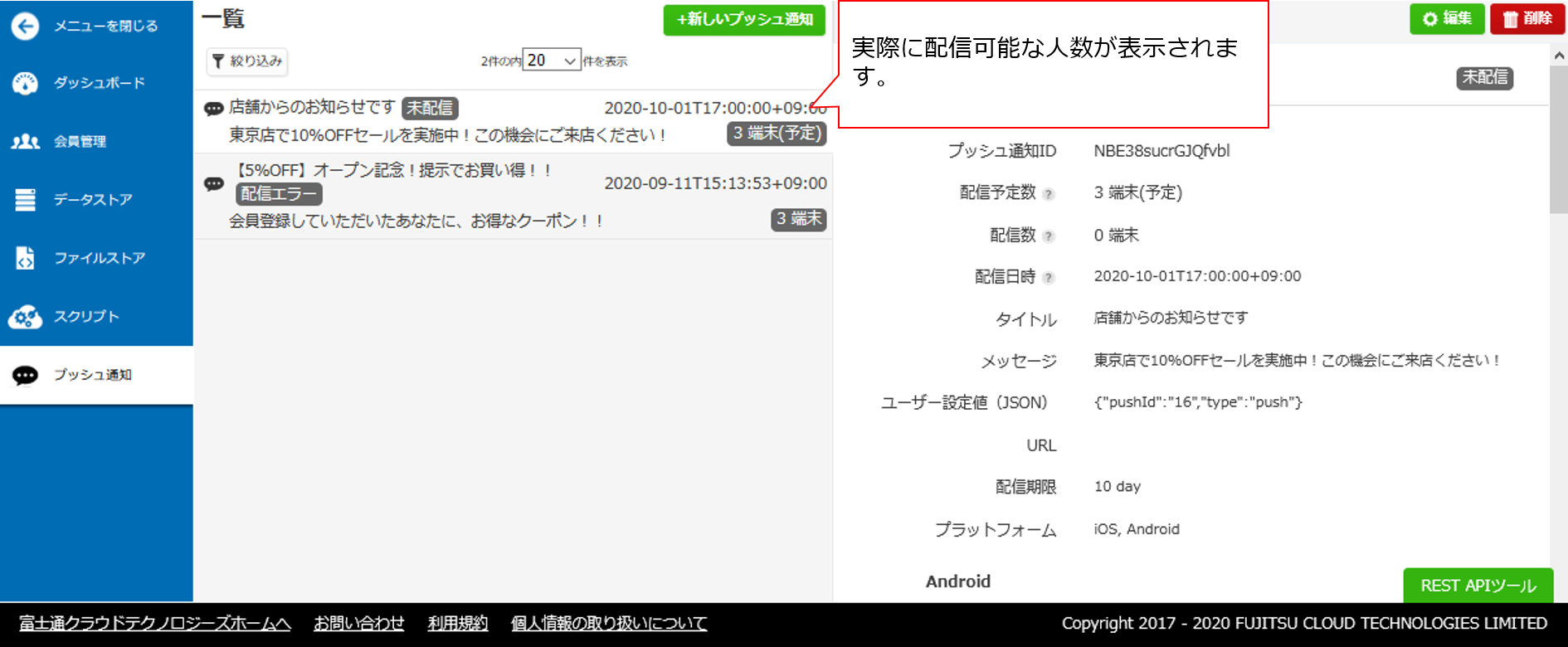Click help icon beside 配信日時
The image size is (1568, 647).
(1049, 278)
